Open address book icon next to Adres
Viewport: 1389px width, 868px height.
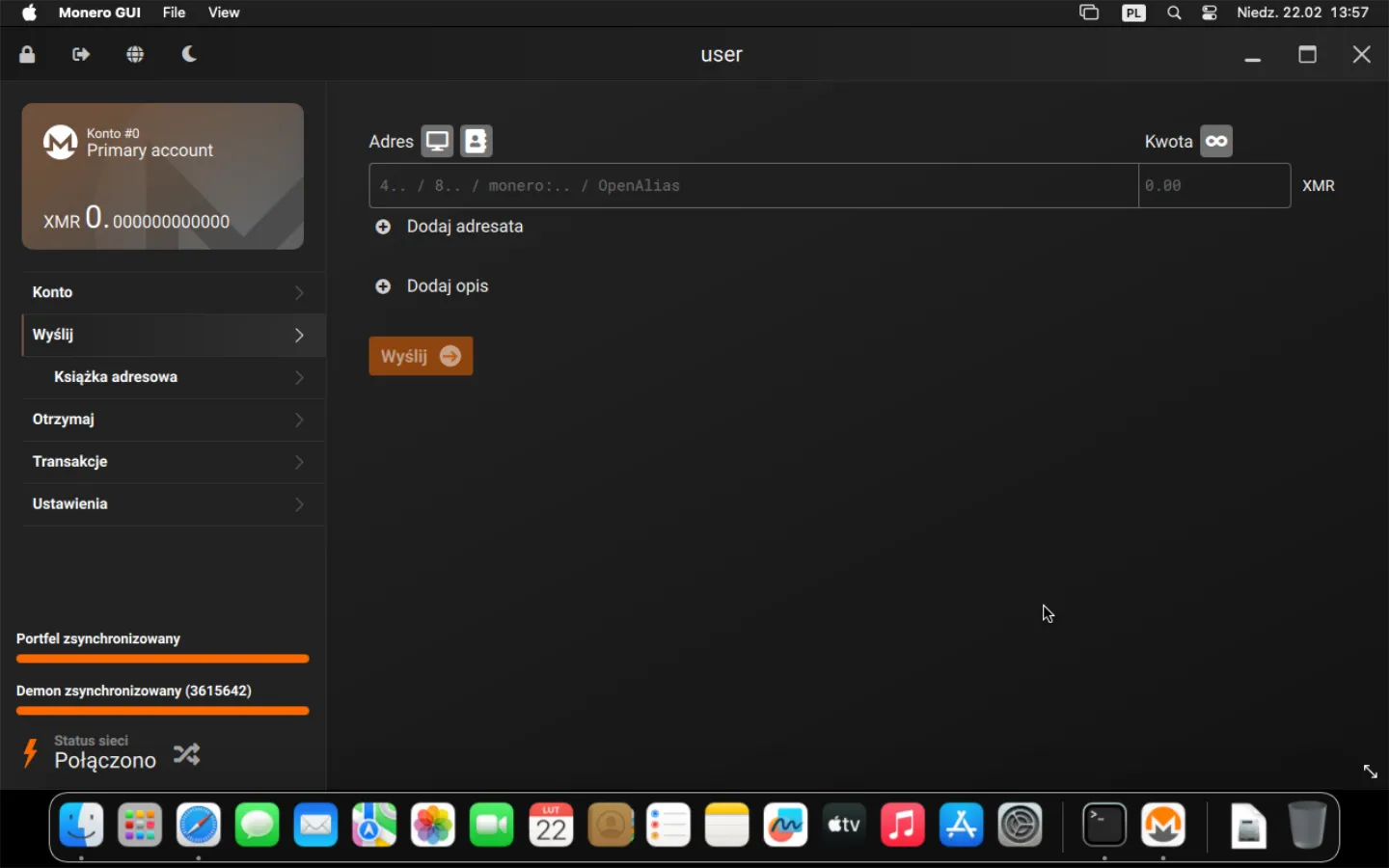(x=476, y=141)
